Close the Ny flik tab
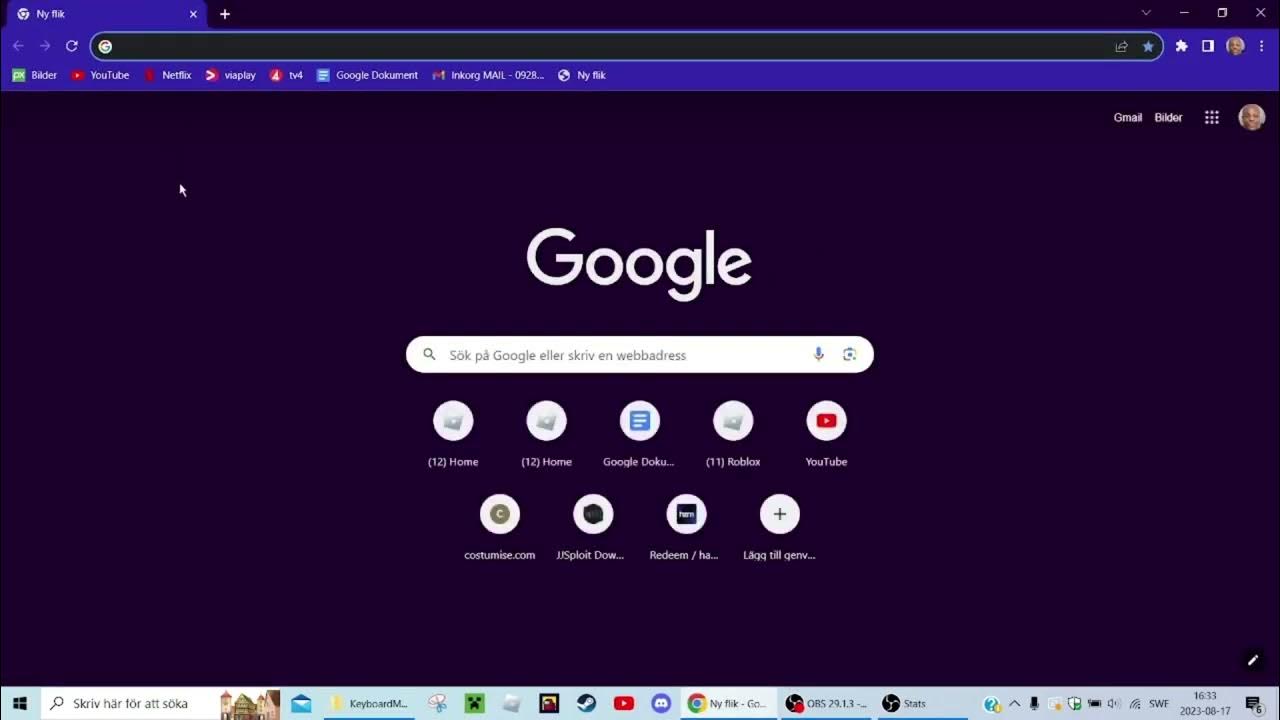The height and width of the screenshot is (720, 1280). click(x=193, y=14)
